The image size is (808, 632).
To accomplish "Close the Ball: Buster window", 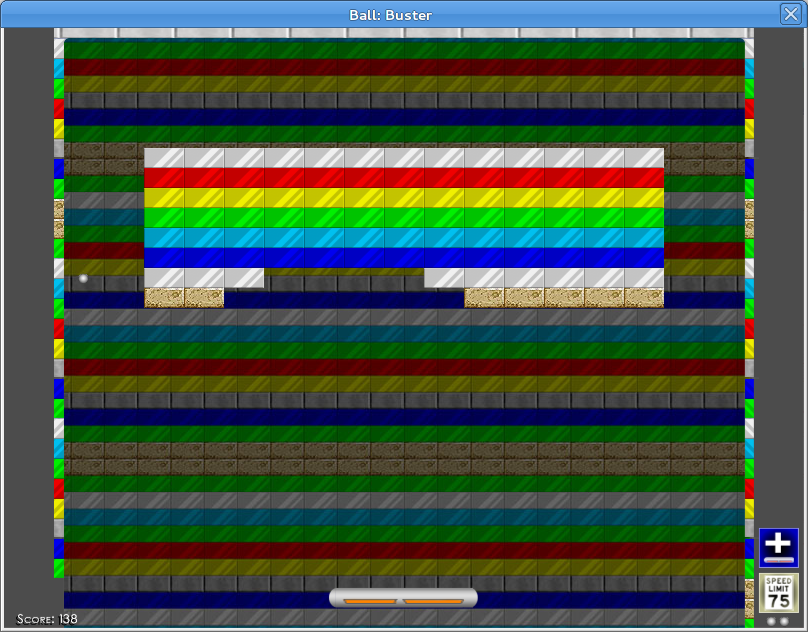I will pos(790,14).
